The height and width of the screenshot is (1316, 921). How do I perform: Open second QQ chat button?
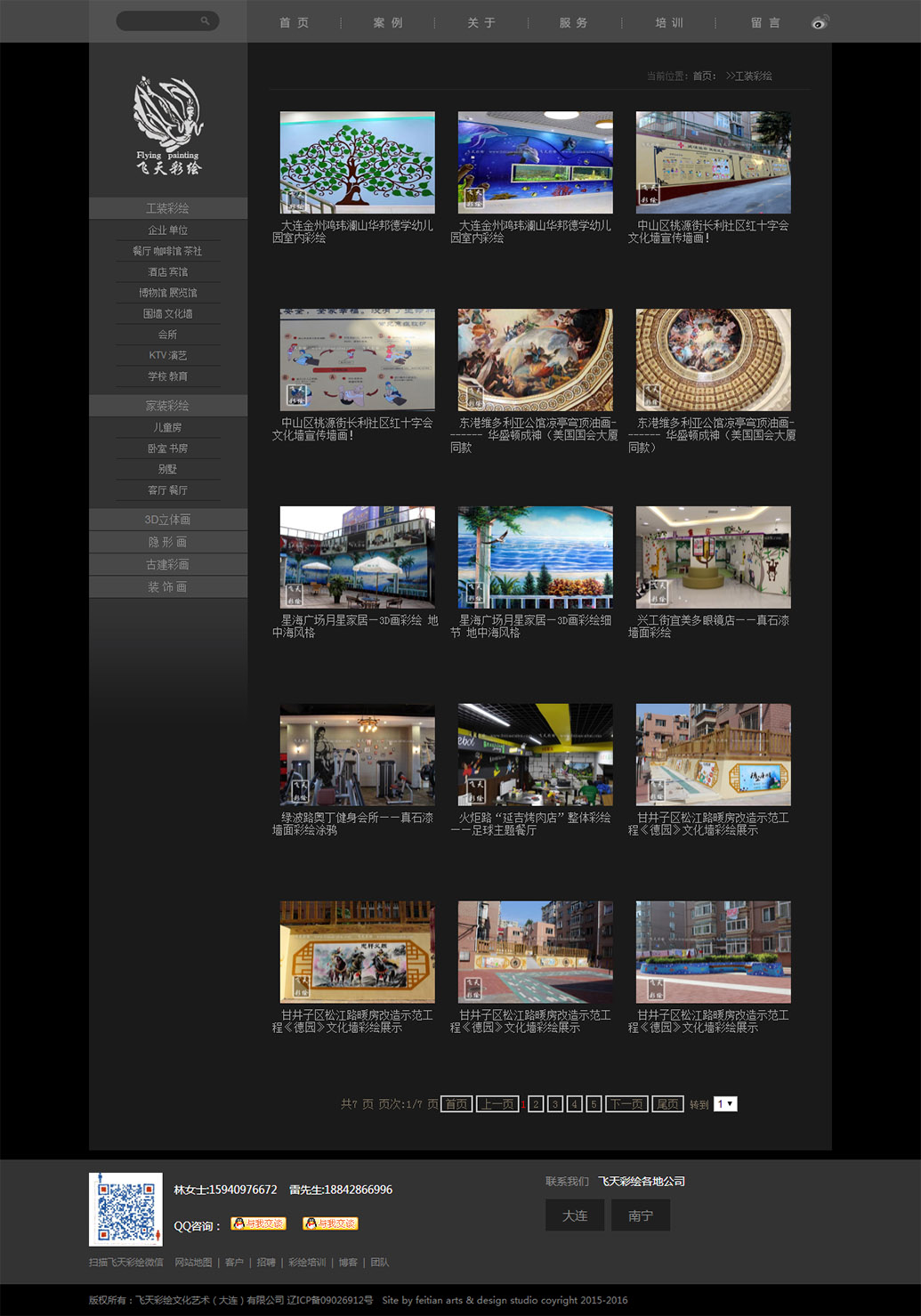pos(330,1223)
